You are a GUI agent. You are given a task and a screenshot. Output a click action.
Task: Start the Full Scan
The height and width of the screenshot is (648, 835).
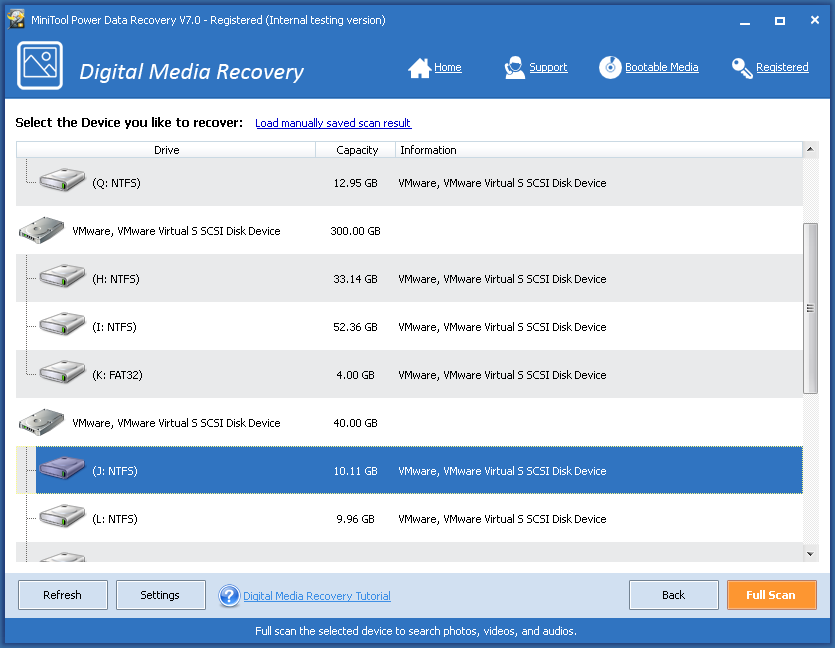pos(772,595)
